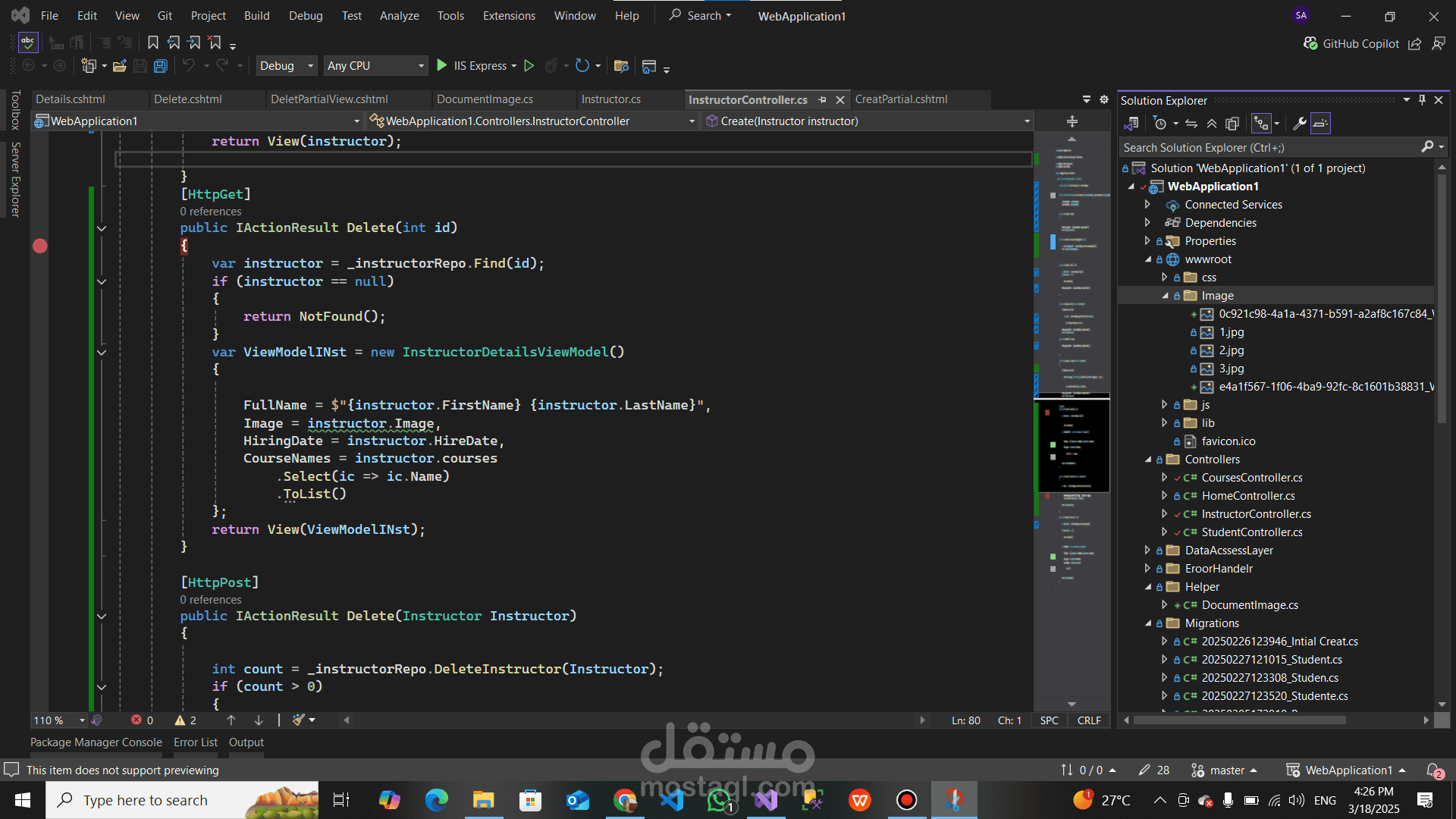Click the New Project toolbar icon

[x=89, y=66]
